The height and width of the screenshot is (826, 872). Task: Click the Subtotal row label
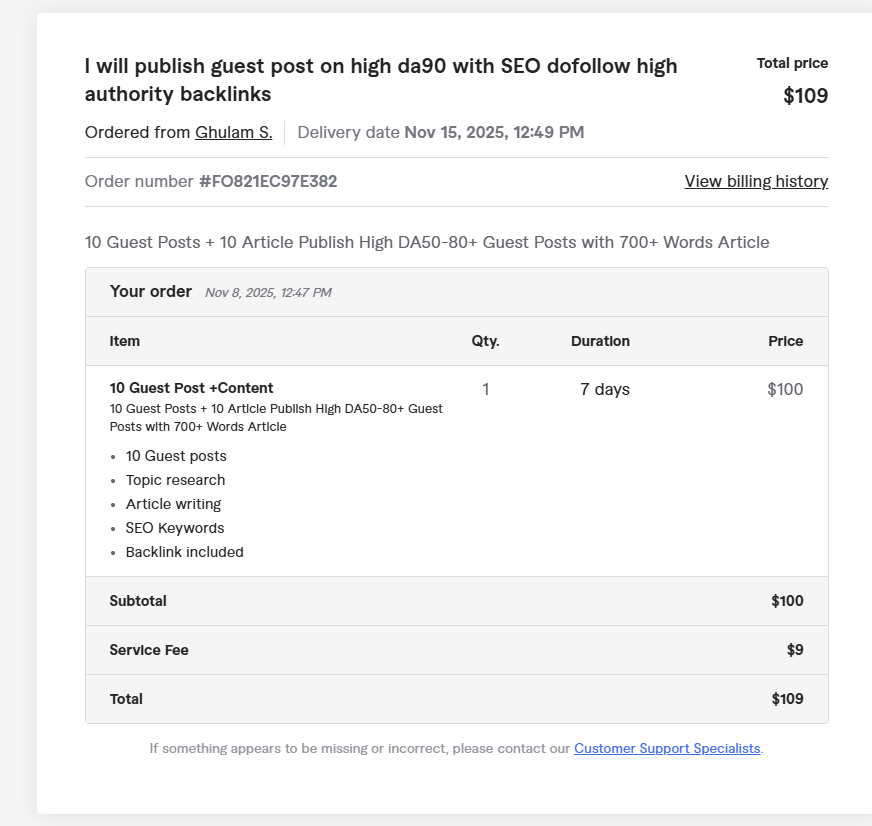pos(138,601)
